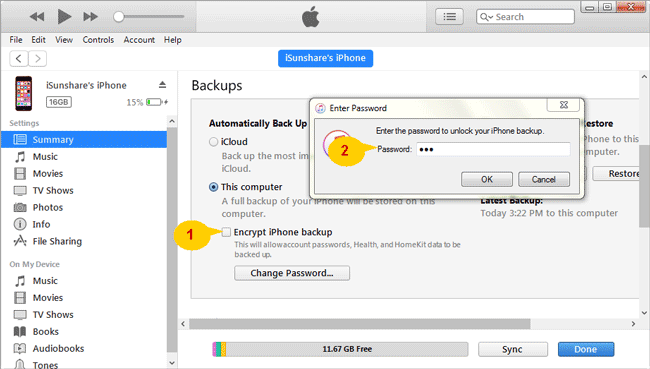Close the Enter Password dialog

pos(563,105)
